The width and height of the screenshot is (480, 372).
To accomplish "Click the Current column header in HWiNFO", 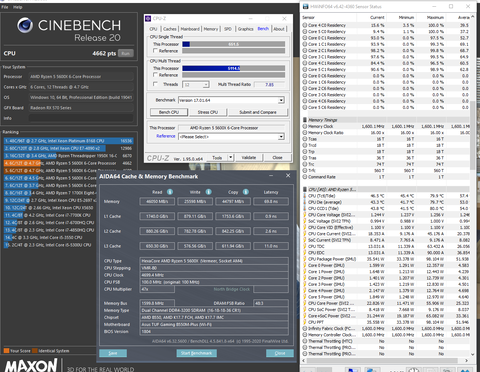I will tap(377, 17).
